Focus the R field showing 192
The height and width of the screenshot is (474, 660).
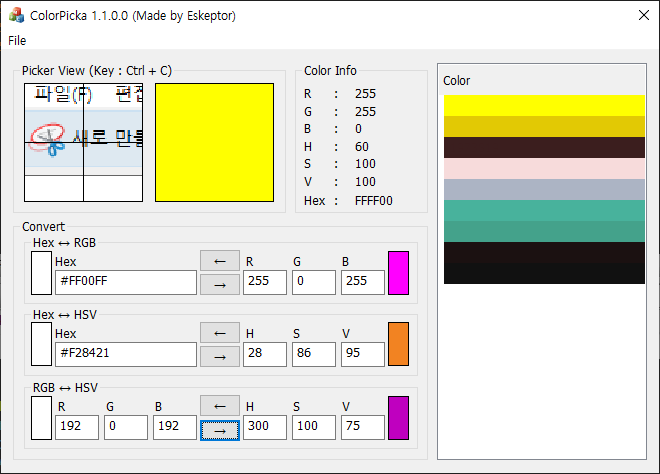[x=77, y=427]
